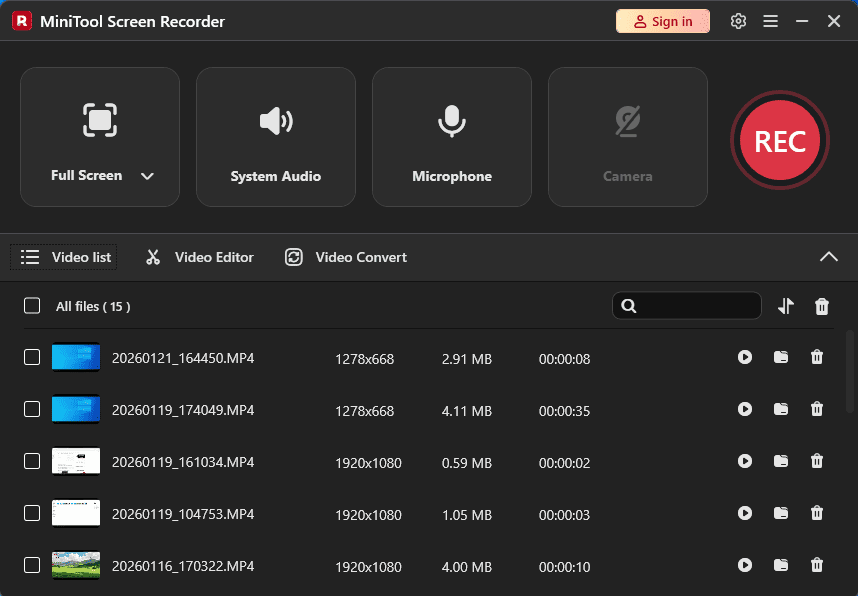Toggle System Audio recording

pyautogui.click(x=276, y=136)
